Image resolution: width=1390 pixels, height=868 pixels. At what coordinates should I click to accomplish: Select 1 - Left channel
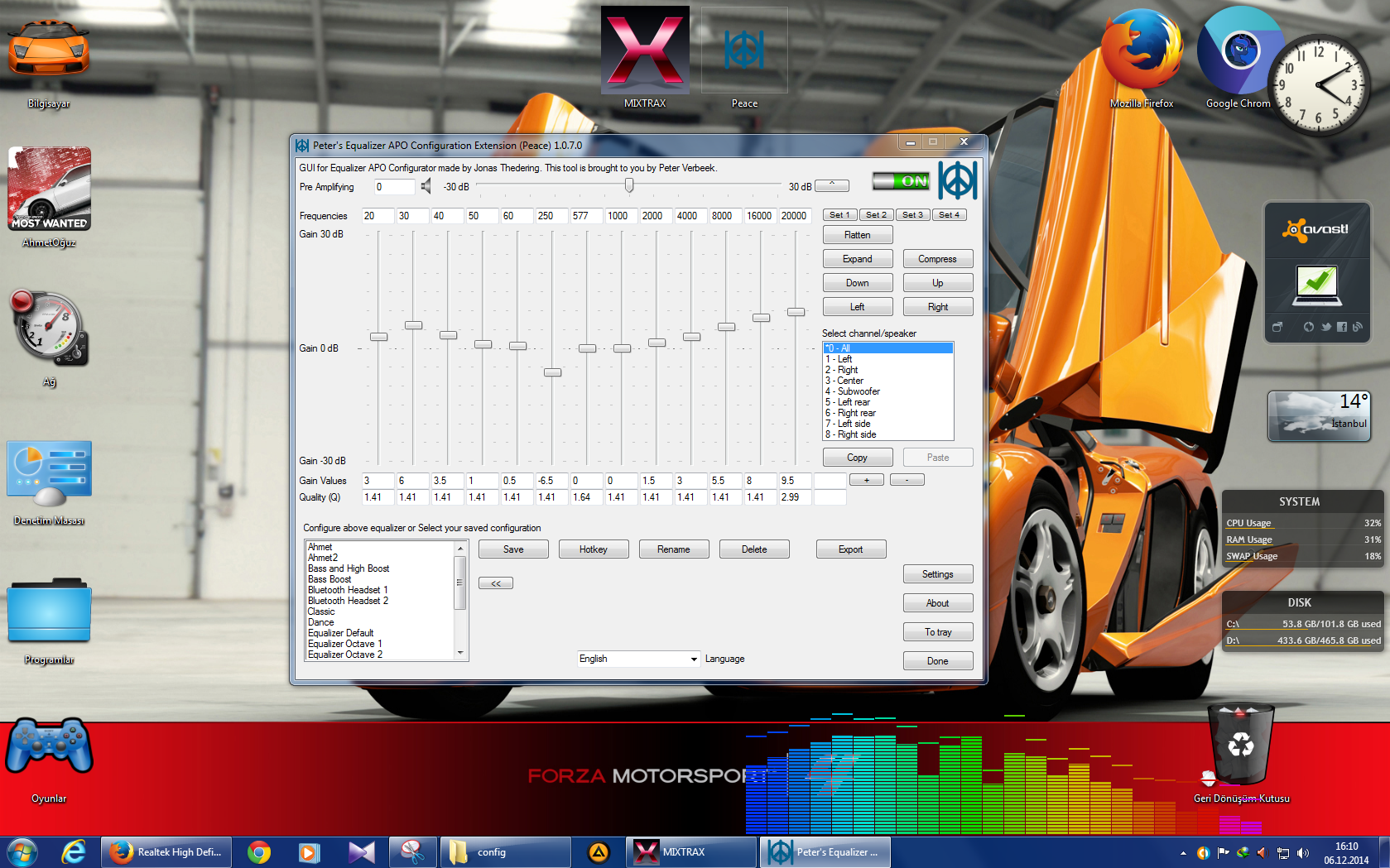[x=887, y=359]
